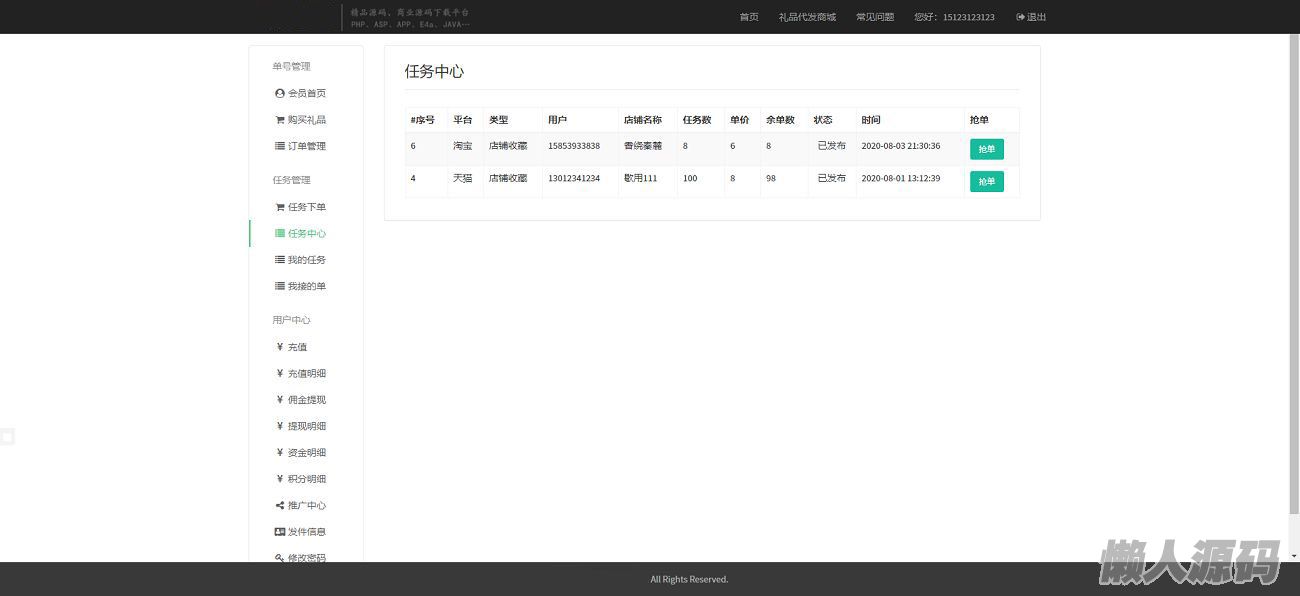Select 资金明细 in the user center menu
This screenshot has width=1300, height=596.
(307, 452)
